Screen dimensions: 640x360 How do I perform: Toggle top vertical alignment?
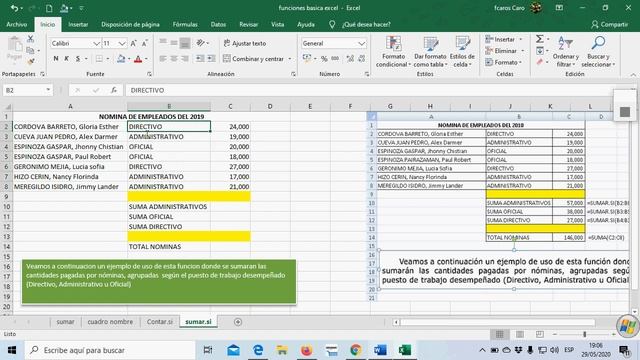(163, 42)
